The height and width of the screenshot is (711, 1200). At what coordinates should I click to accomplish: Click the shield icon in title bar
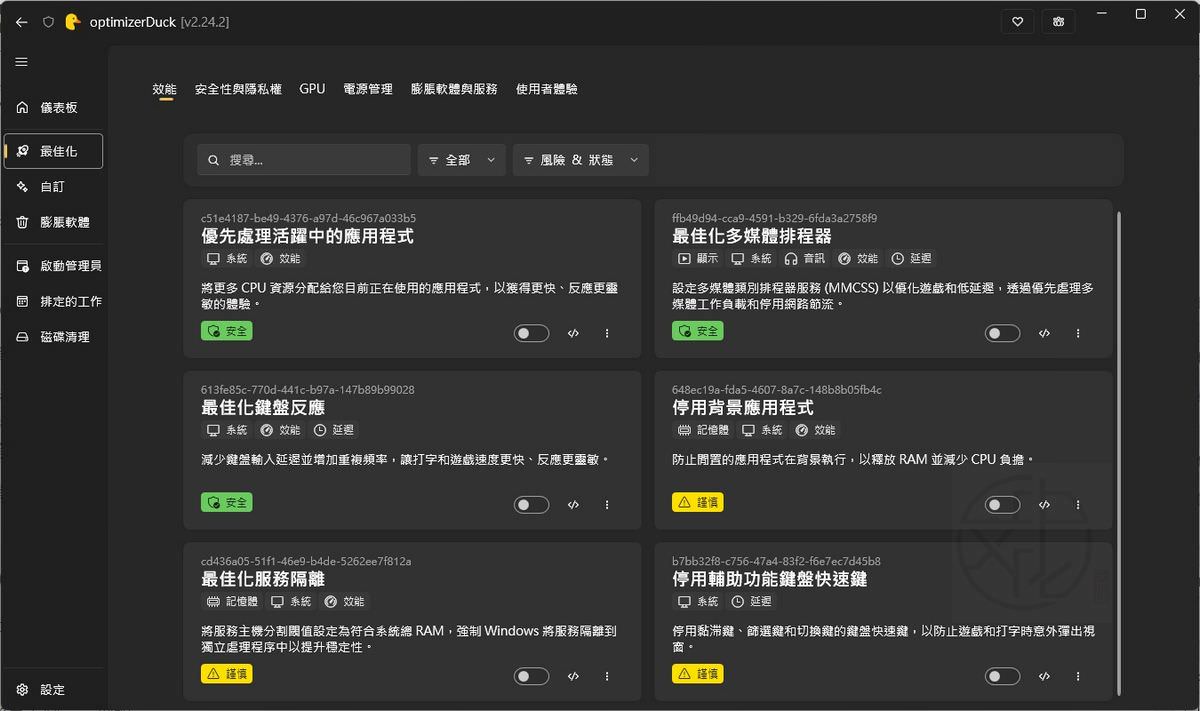tap(48, 21)
